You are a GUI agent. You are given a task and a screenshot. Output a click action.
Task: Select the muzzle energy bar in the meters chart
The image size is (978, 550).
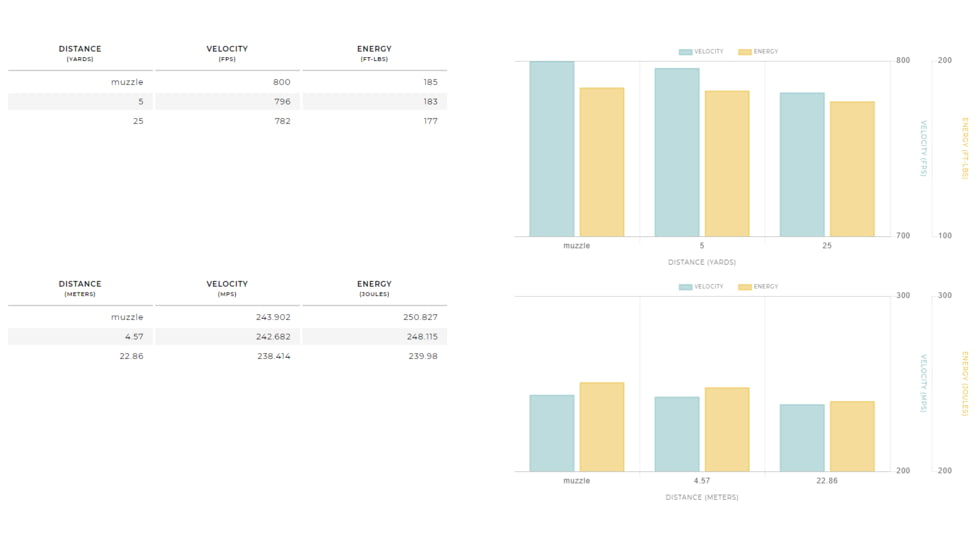[x=602, y=427]
